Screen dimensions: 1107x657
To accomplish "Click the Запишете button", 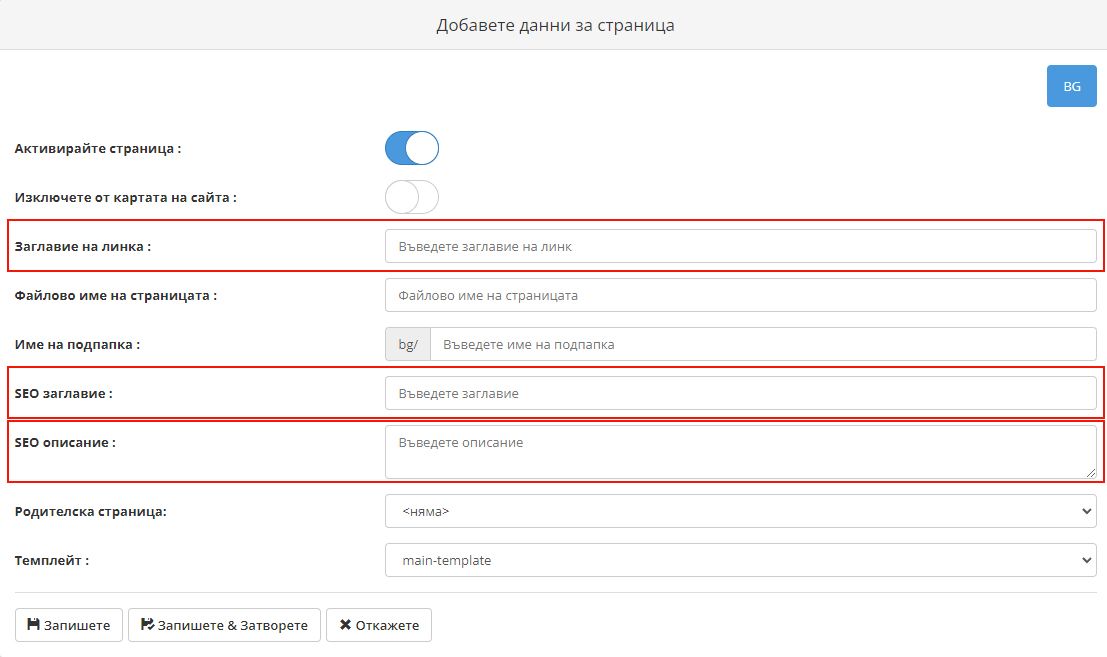I will tap(67, 624).
